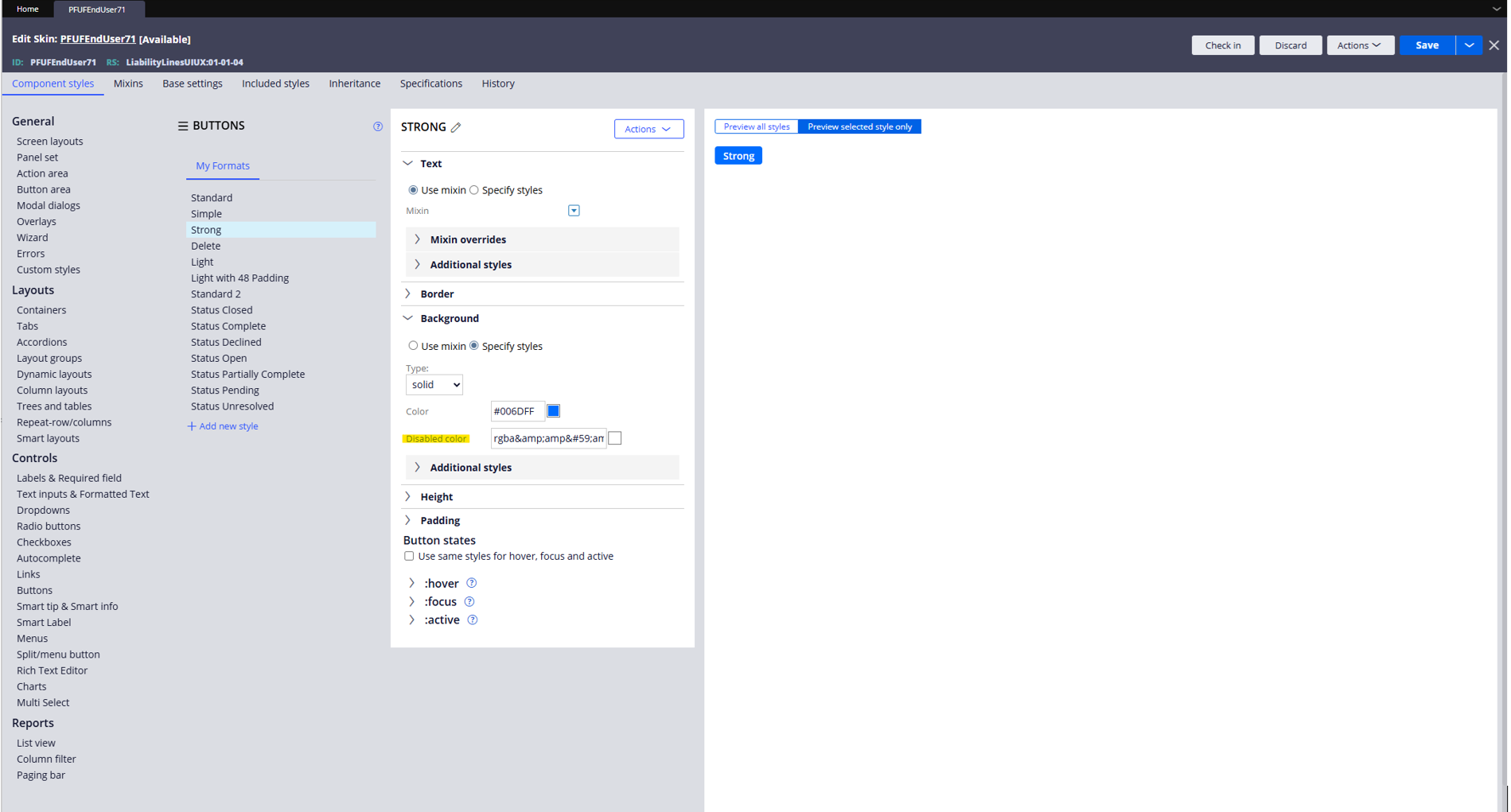Click the pencil edit icon beside STRONG
1511x812 pixels.
point(456,127)
